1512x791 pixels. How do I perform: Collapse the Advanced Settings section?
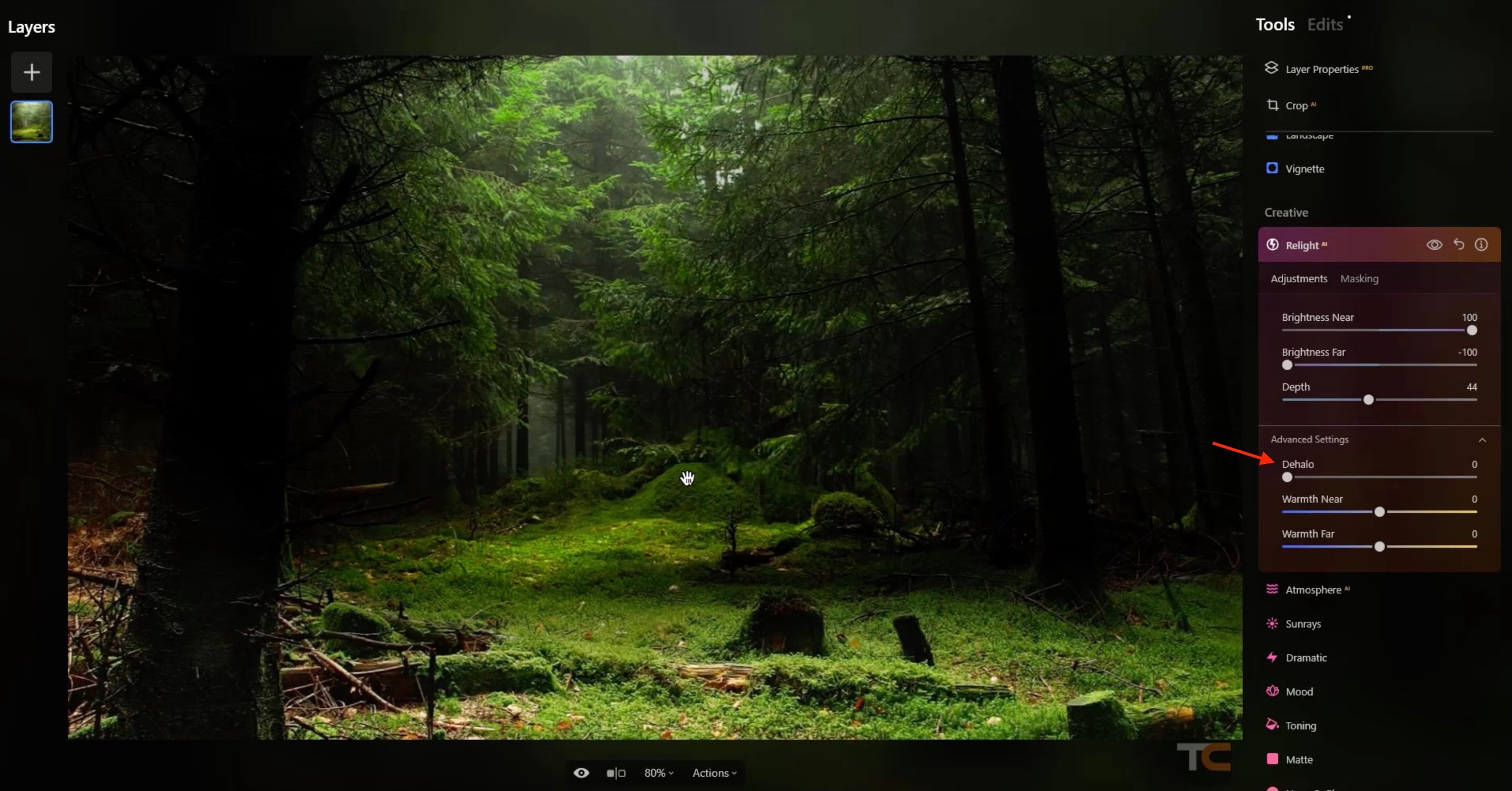point(1481,440)
